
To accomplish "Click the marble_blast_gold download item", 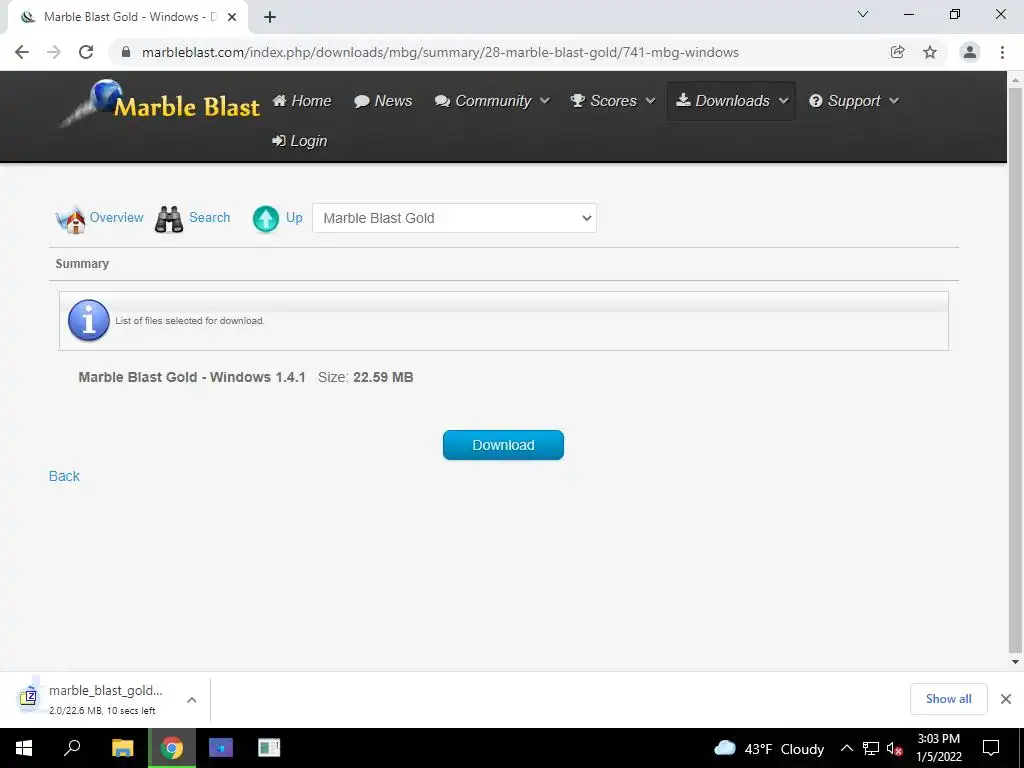I will [106, 699].
